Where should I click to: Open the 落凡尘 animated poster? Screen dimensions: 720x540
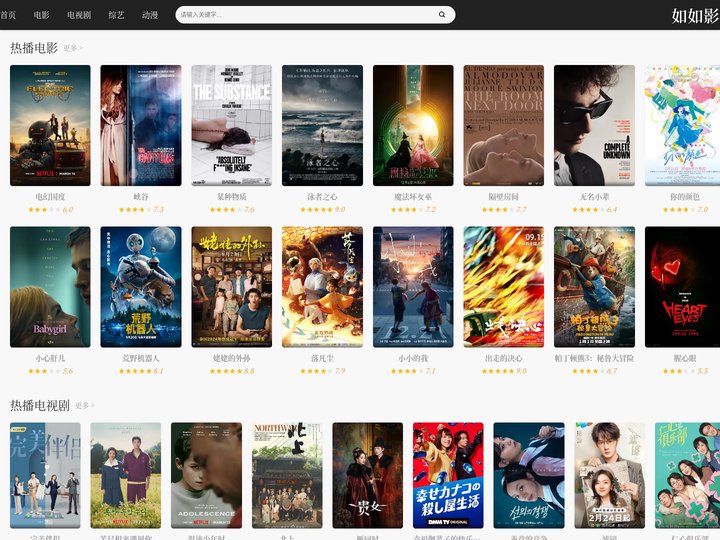(x=322, y=287)
